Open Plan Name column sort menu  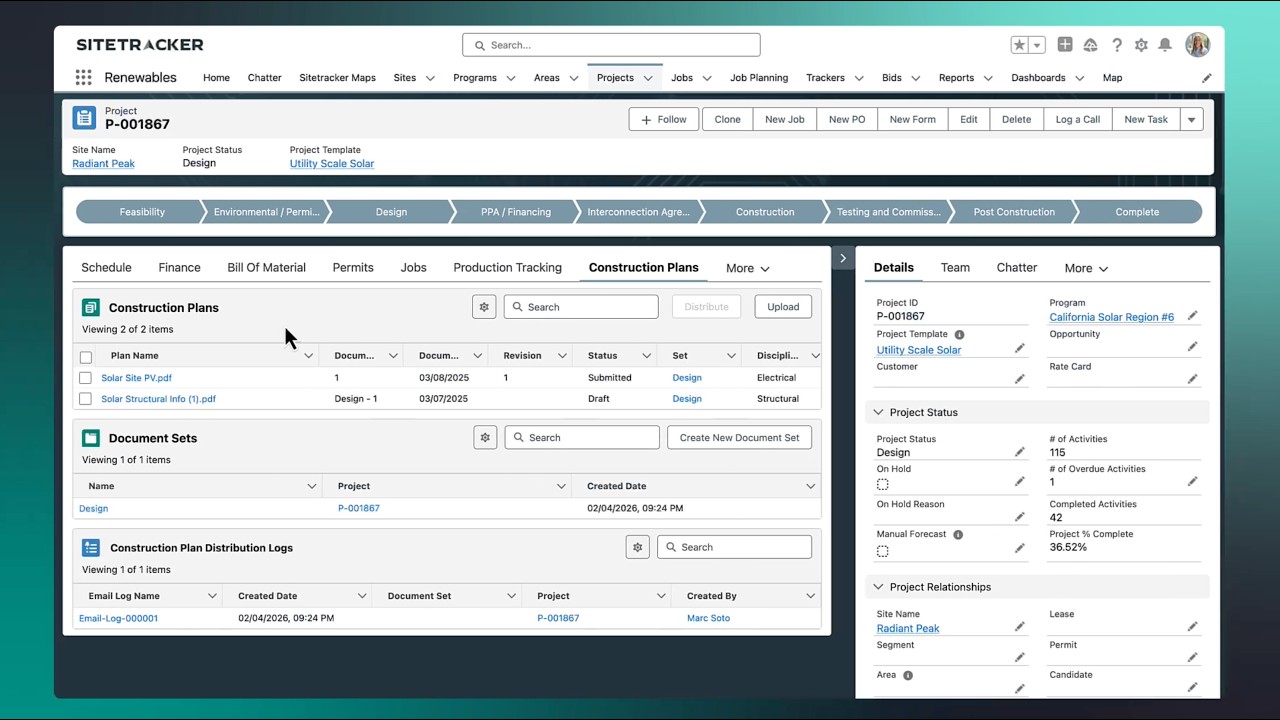pyautogui.click(x=308, y=356)
